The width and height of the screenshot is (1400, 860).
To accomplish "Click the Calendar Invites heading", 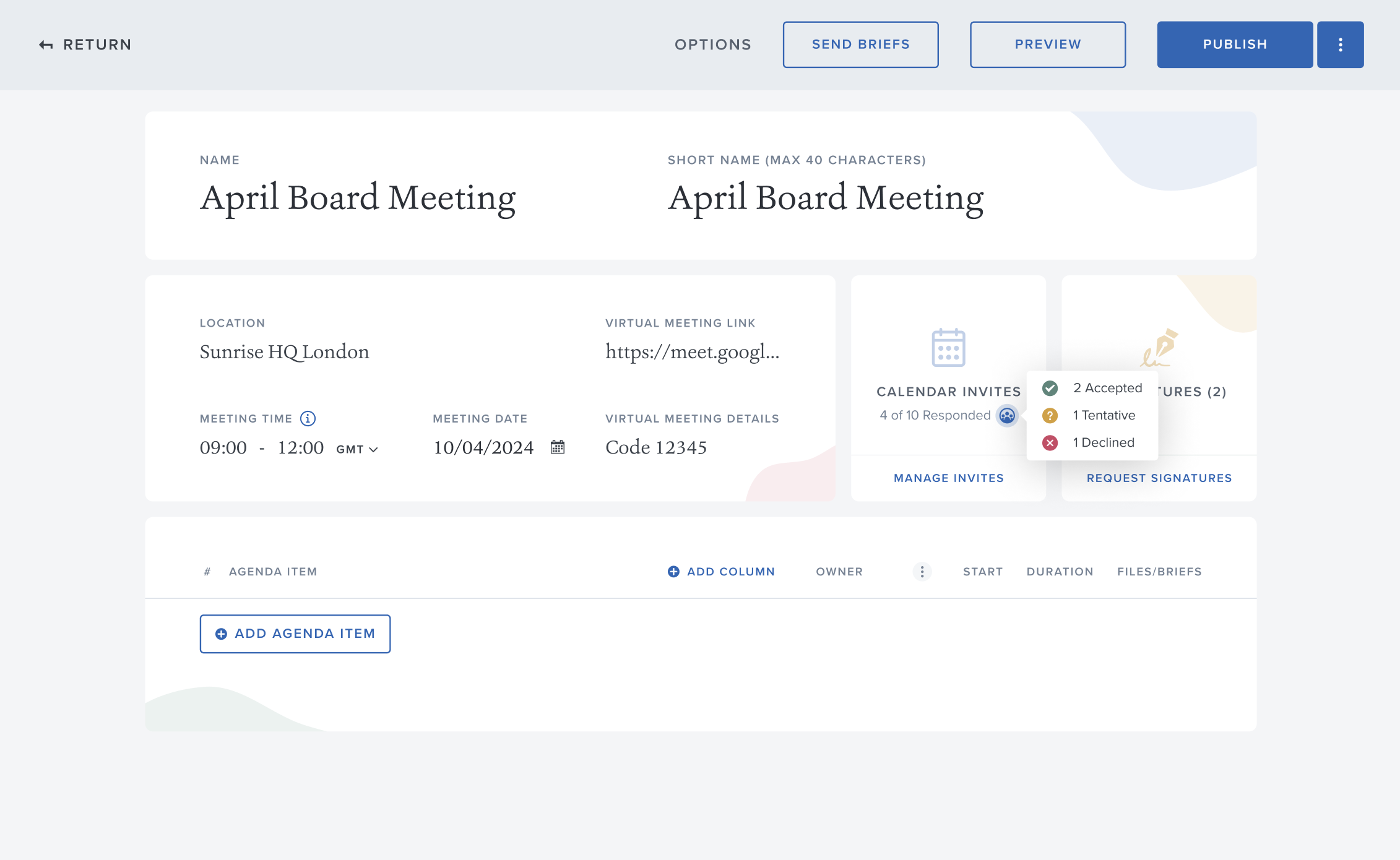I will coord(949,392).
